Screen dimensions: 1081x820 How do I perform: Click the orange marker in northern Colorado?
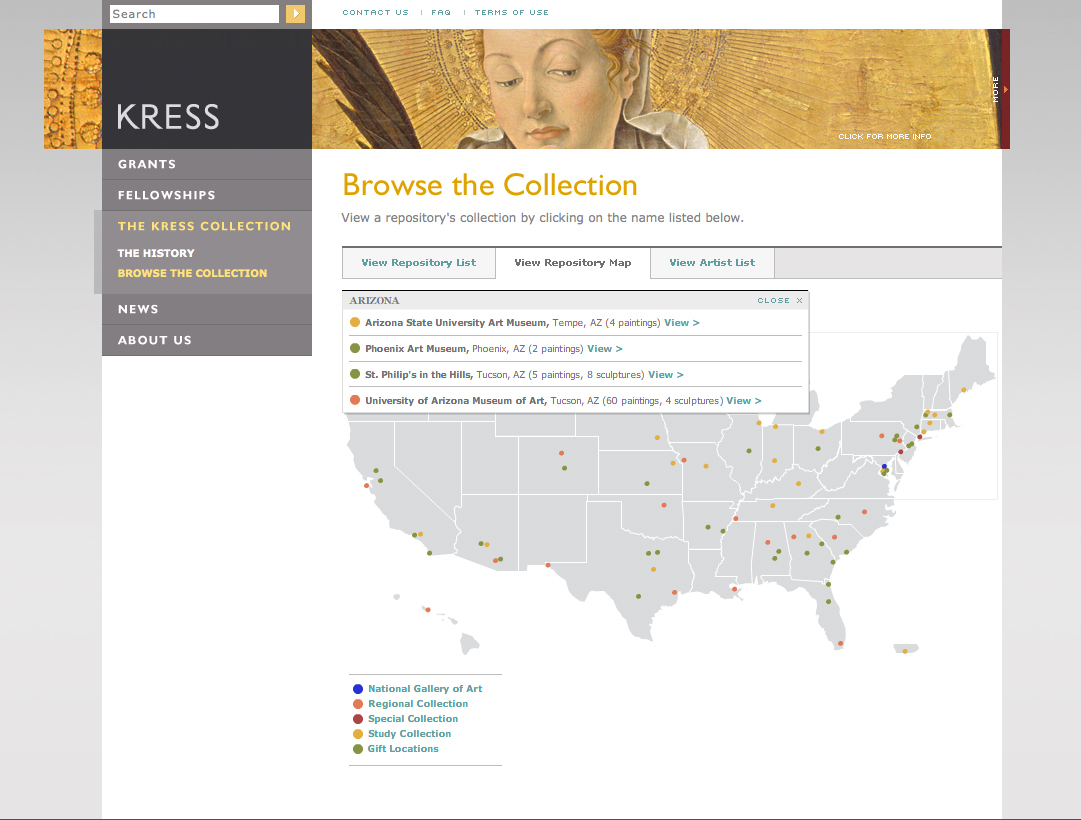point(562,453)
